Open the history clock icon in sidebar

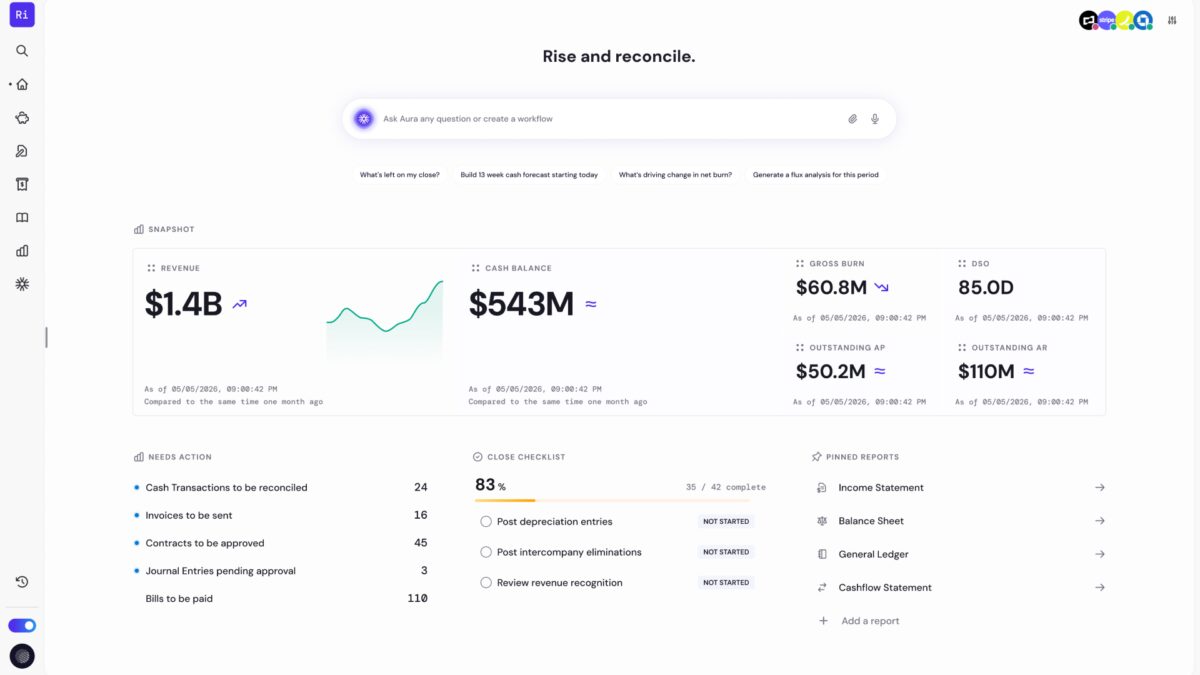click(22, 582)
